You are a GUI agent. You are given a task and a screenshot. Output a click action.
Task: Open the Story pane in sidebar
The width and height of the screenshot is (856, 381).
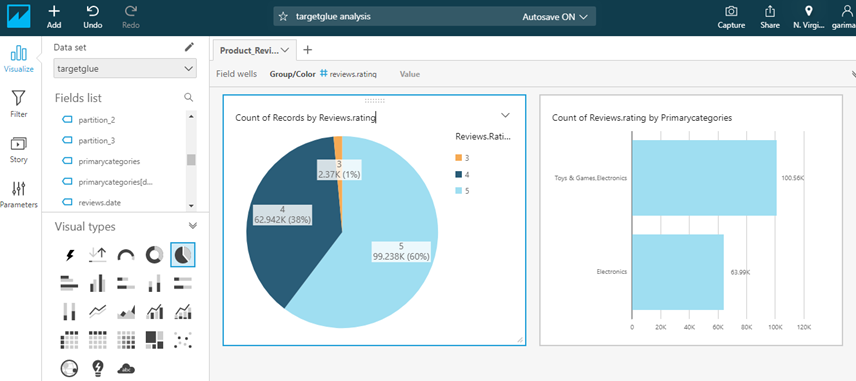click(19, 150)
